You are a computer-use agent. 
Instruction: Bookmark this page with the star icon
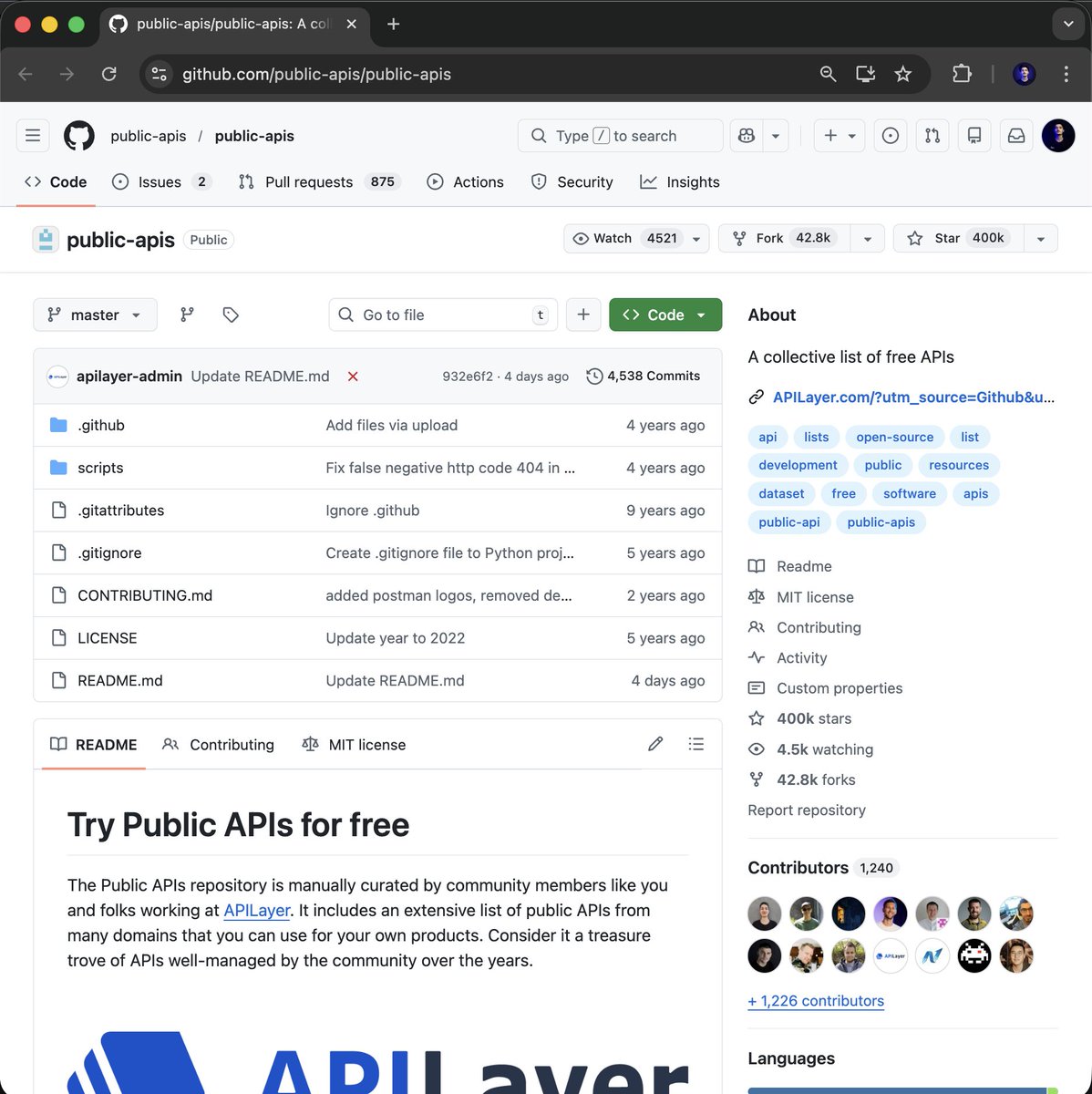click(903, 74)
